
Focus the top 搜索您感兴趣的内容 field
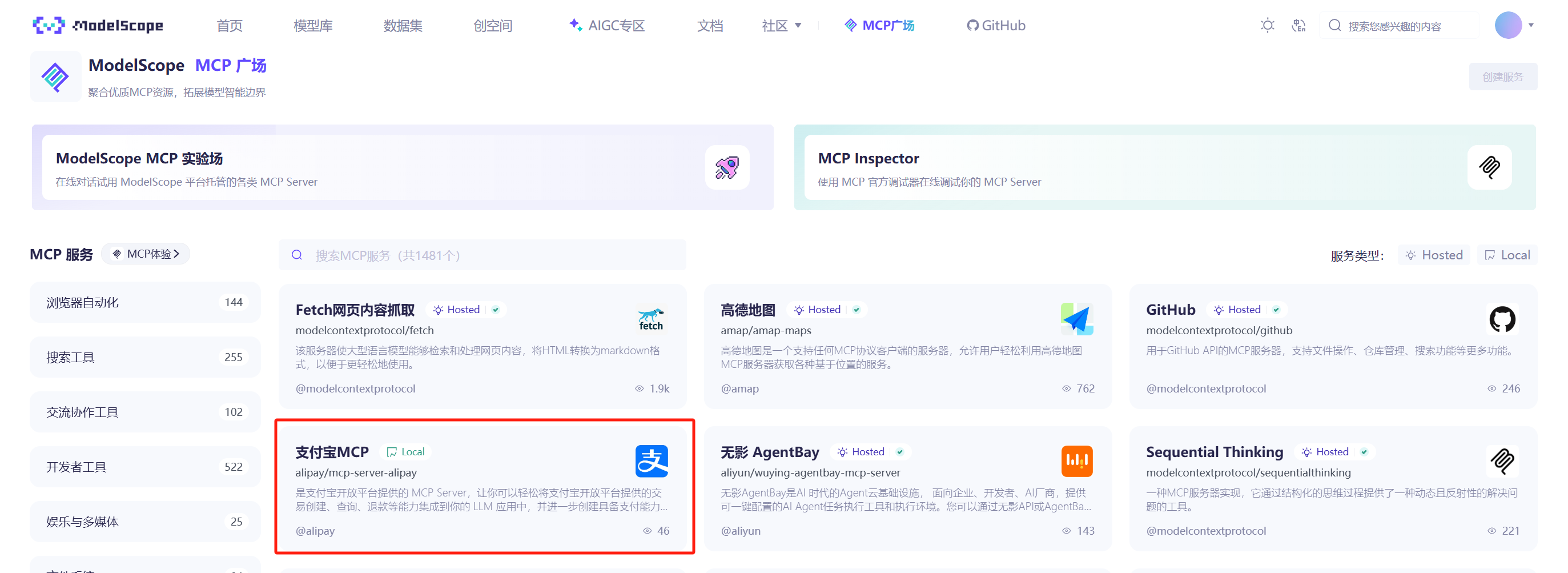tap(1398, 26)
